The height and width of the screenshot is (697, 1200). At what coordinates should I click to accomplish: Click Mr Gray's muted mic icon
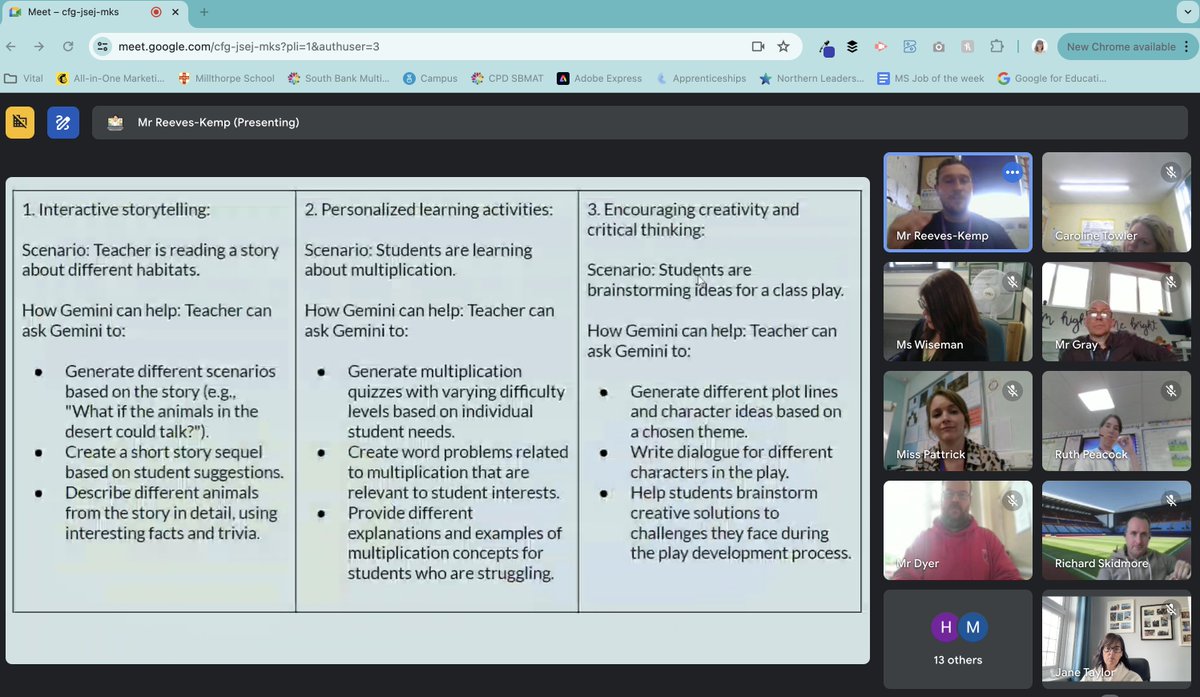(x=1170, y=282)
